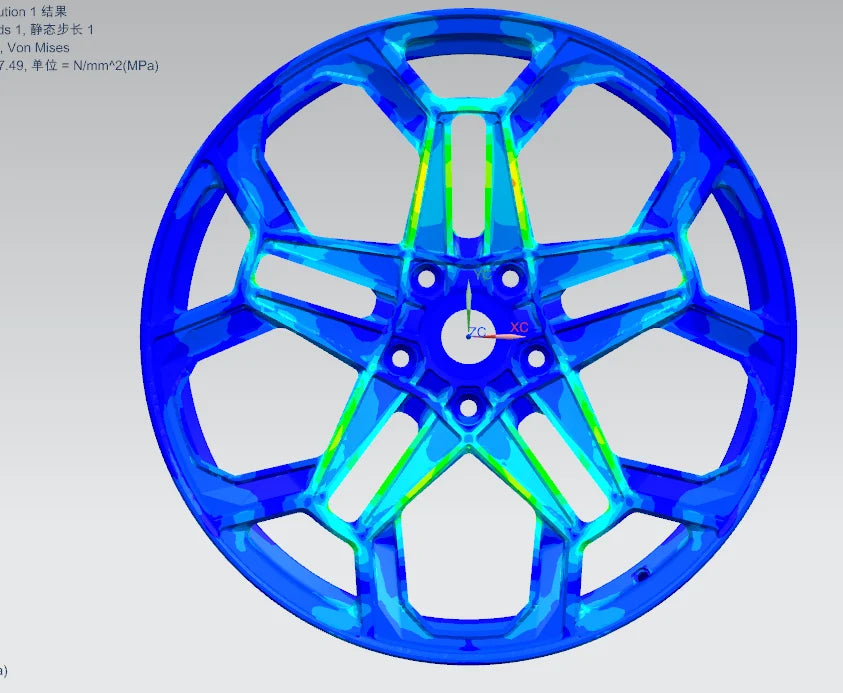Pick the right lug bolt hole
The height and width of the screenshot is (693, 843).
pyautogui.click(x=536, y=358)
